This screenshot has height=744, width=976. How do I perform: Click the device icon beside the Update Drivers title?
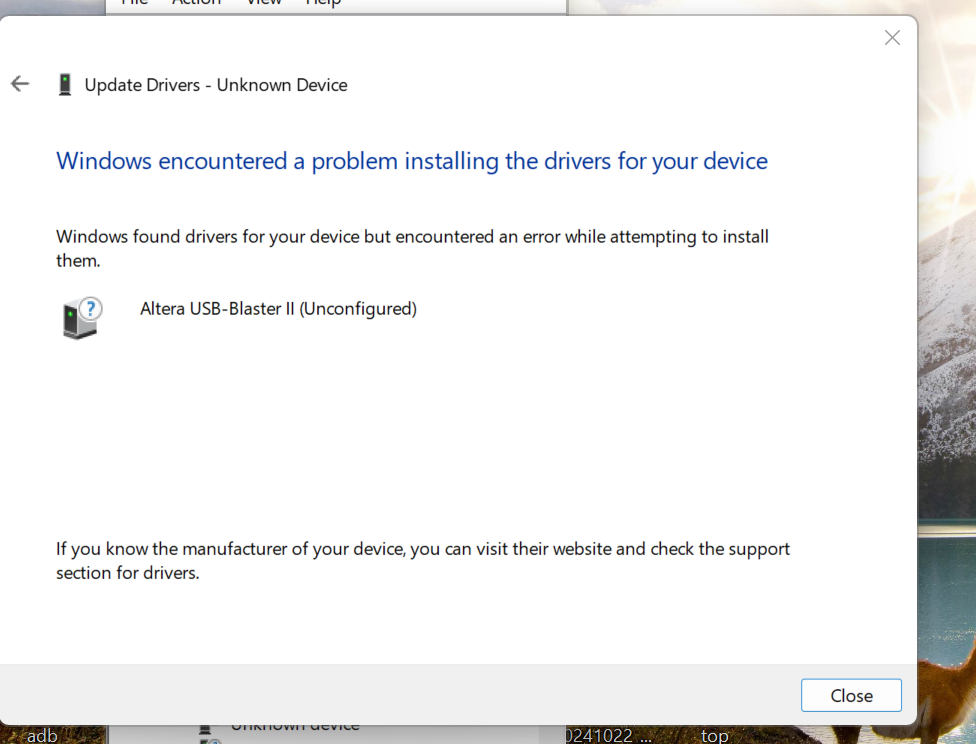[x=65, y=85]
